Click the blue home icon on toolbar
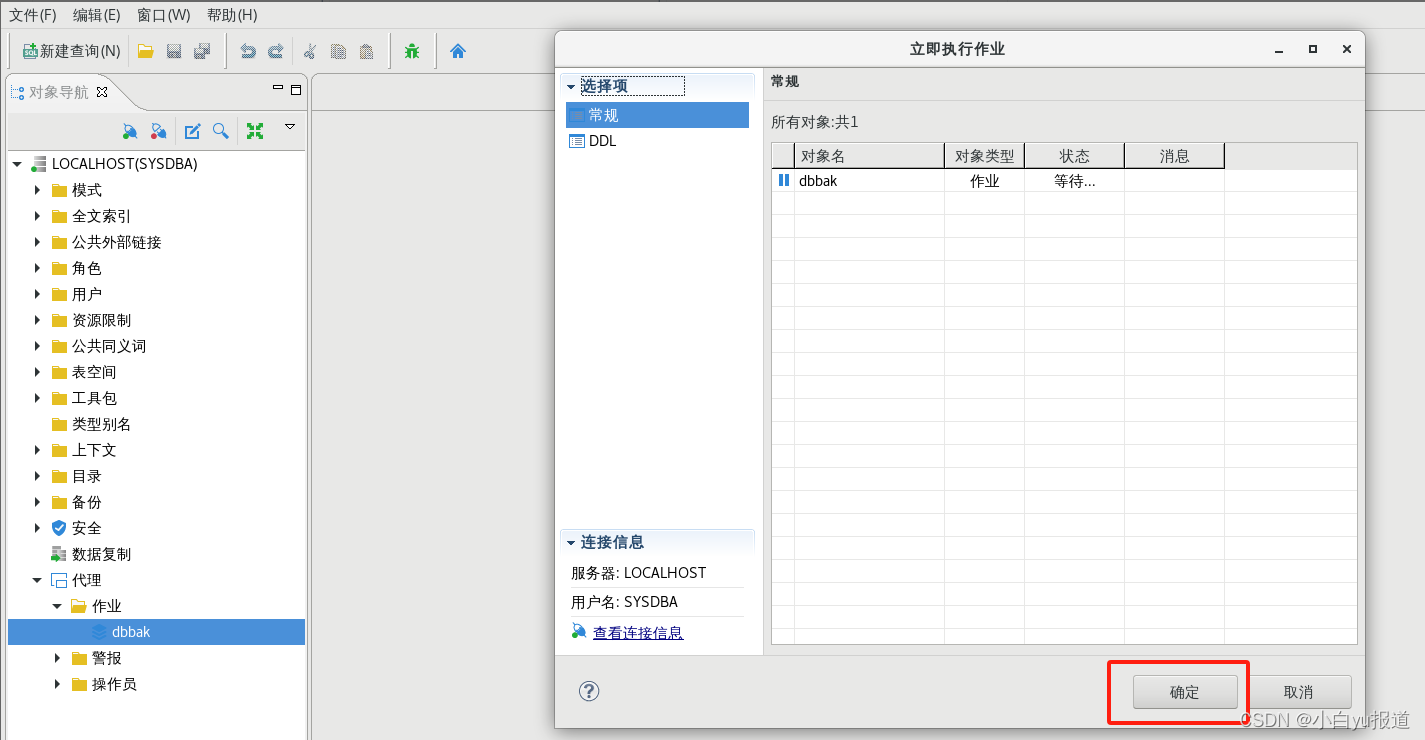 pos(457,51)
